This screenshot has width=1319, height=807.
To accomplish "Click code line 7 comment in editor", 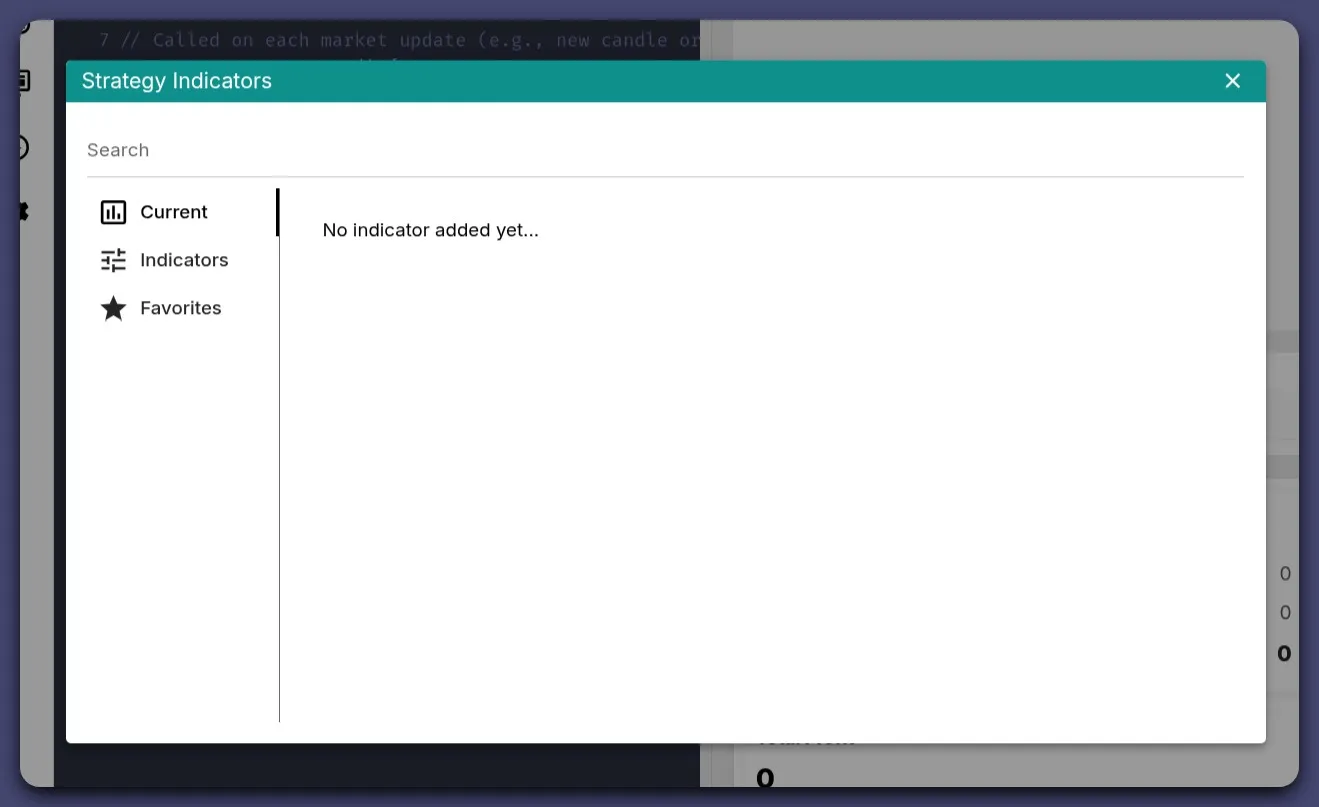I will (x=400, y=40).
